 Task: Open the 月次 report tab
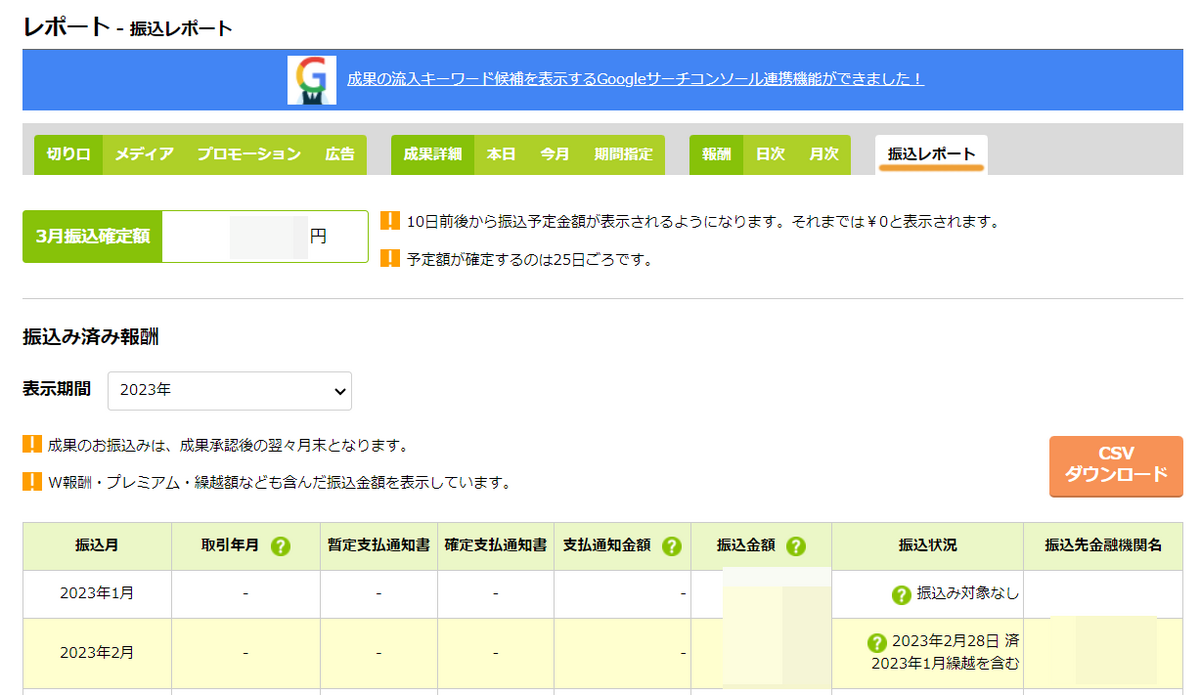click(823, 155)
